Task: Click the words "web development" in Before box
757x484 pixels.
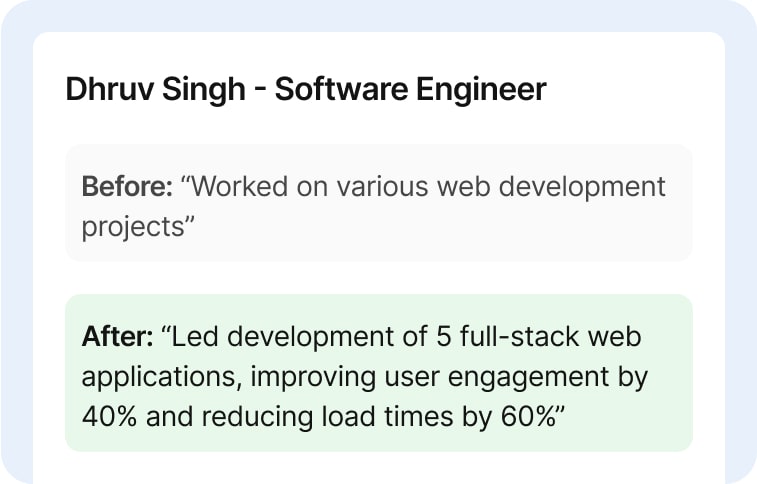Action: coord(548,187)
